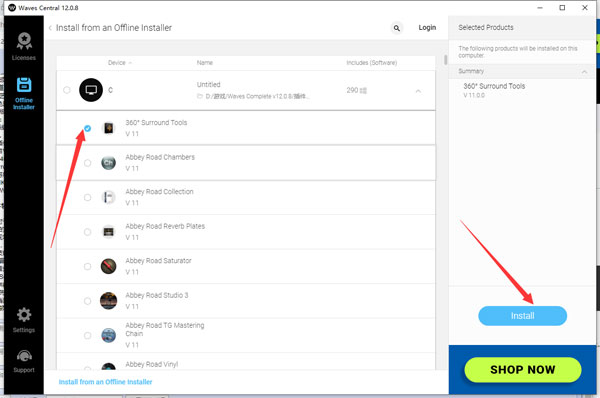
Task: Click Includes (Software) column header
Action: (x=372, y=63)
